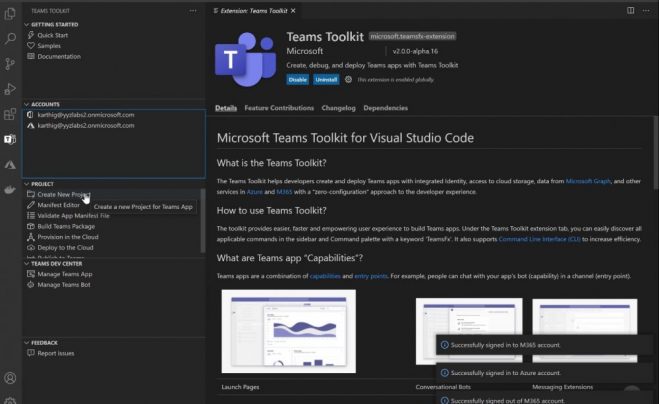Open the entry points link

(x=371, y=276)
